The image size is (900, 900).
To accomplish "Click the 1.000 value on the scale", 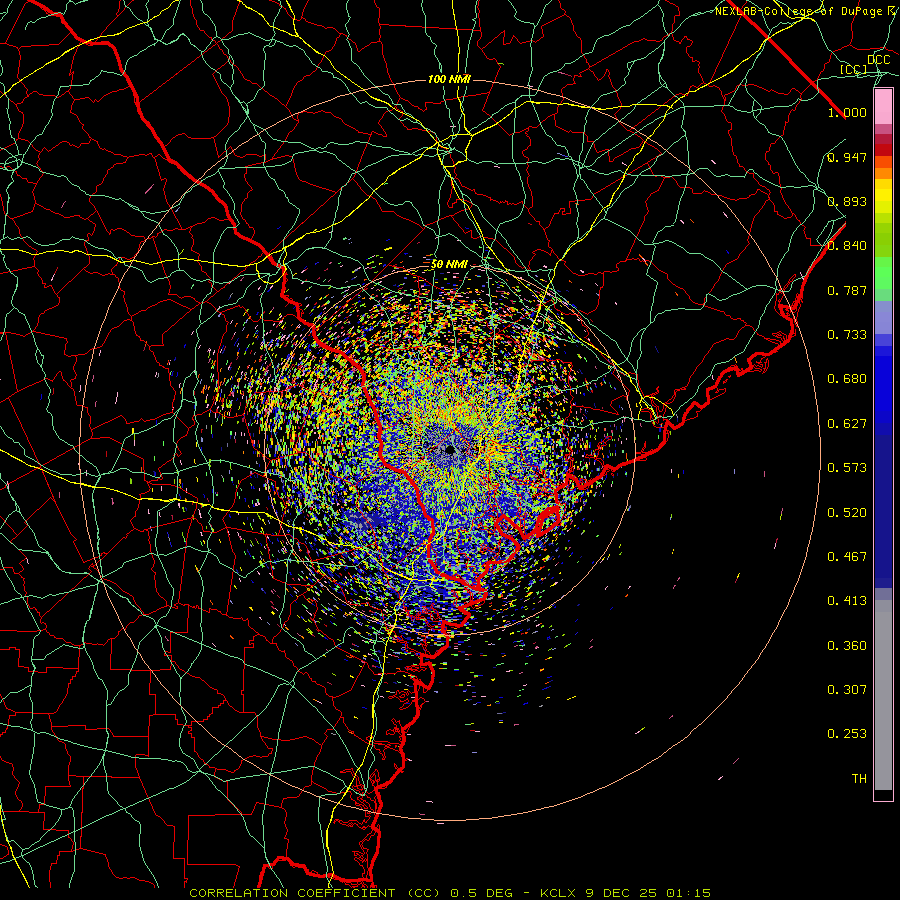I will [x=847, y=112].
